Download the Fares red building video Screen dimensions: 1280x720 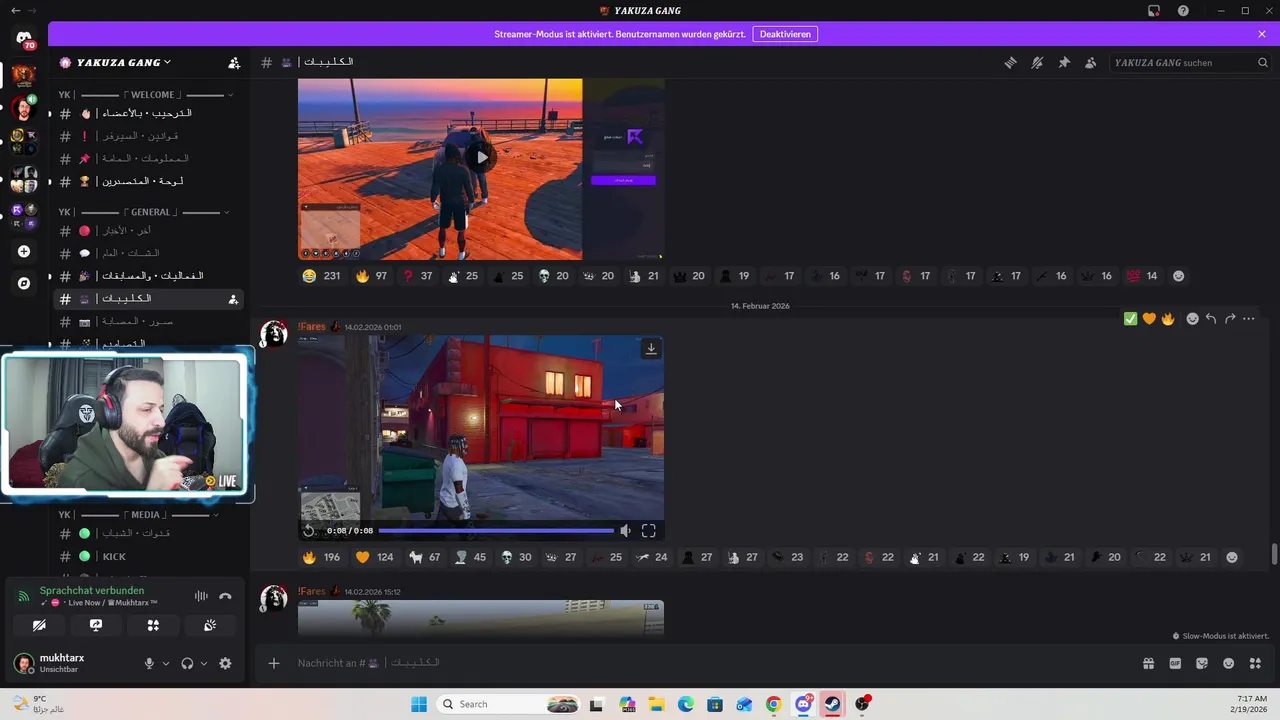click(x=651, y=348)
